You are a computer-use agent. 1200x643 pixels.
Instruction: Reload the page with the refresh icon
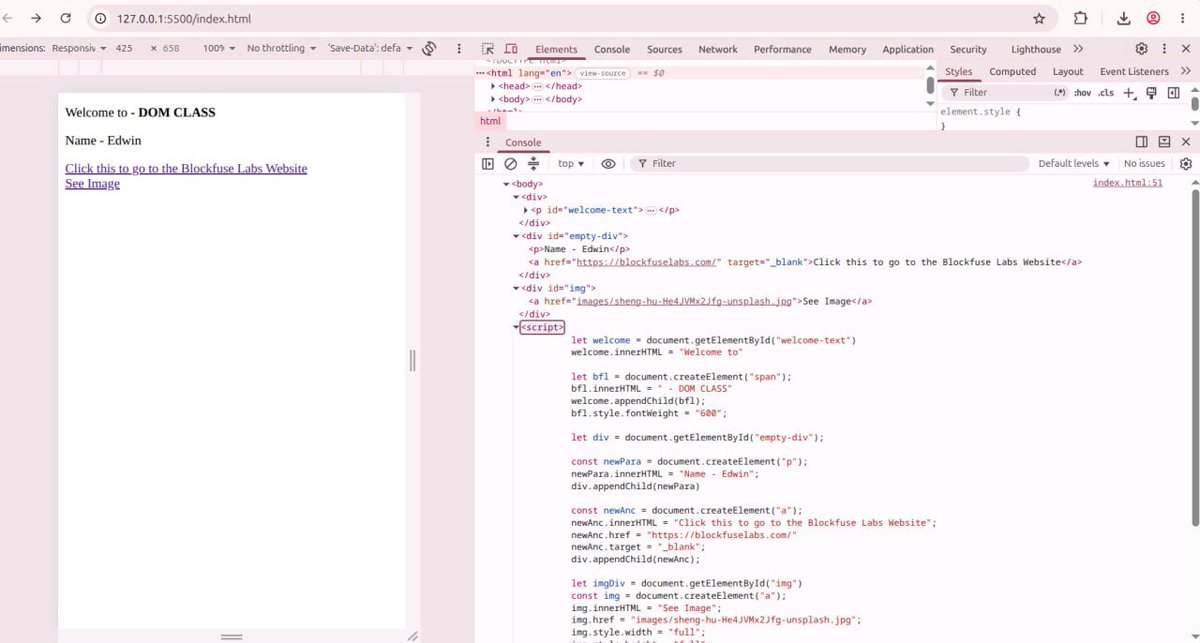pos(66,18)
